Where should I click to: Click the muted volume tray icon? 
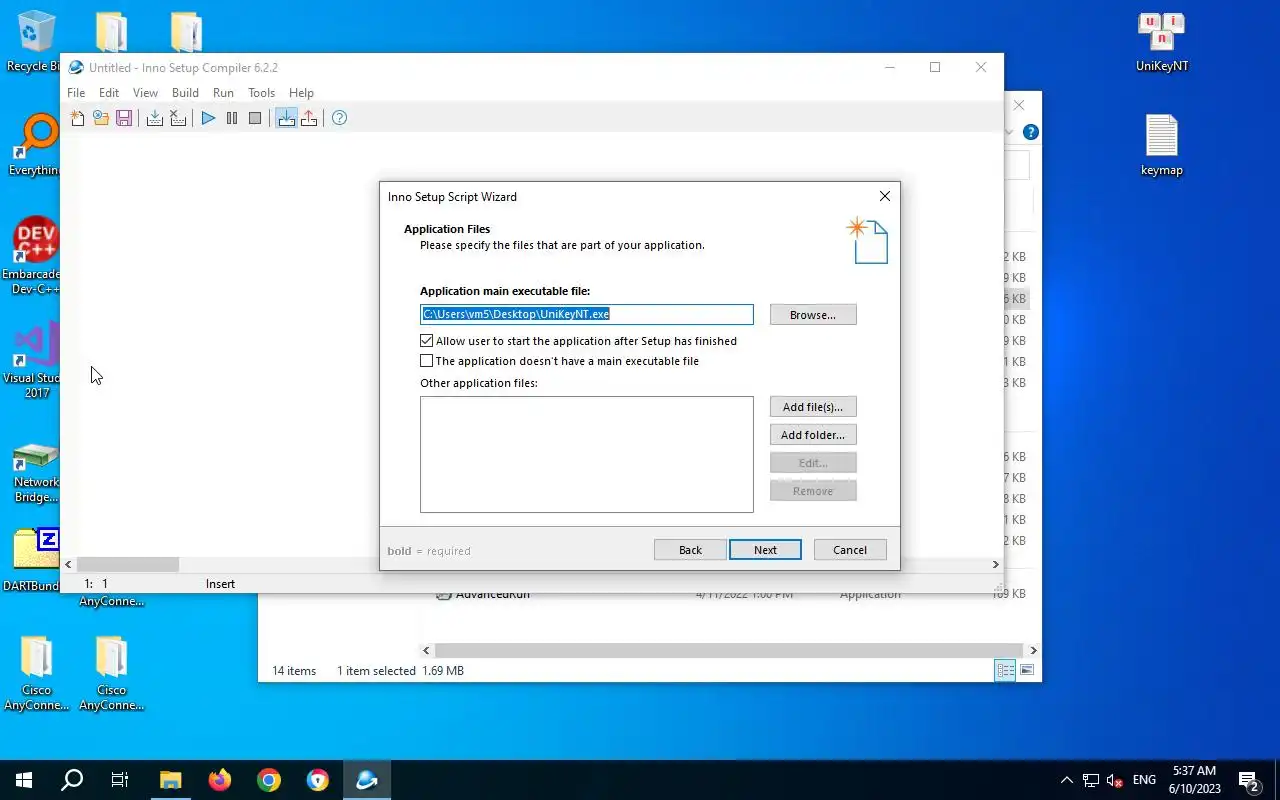pos(1115,780)
